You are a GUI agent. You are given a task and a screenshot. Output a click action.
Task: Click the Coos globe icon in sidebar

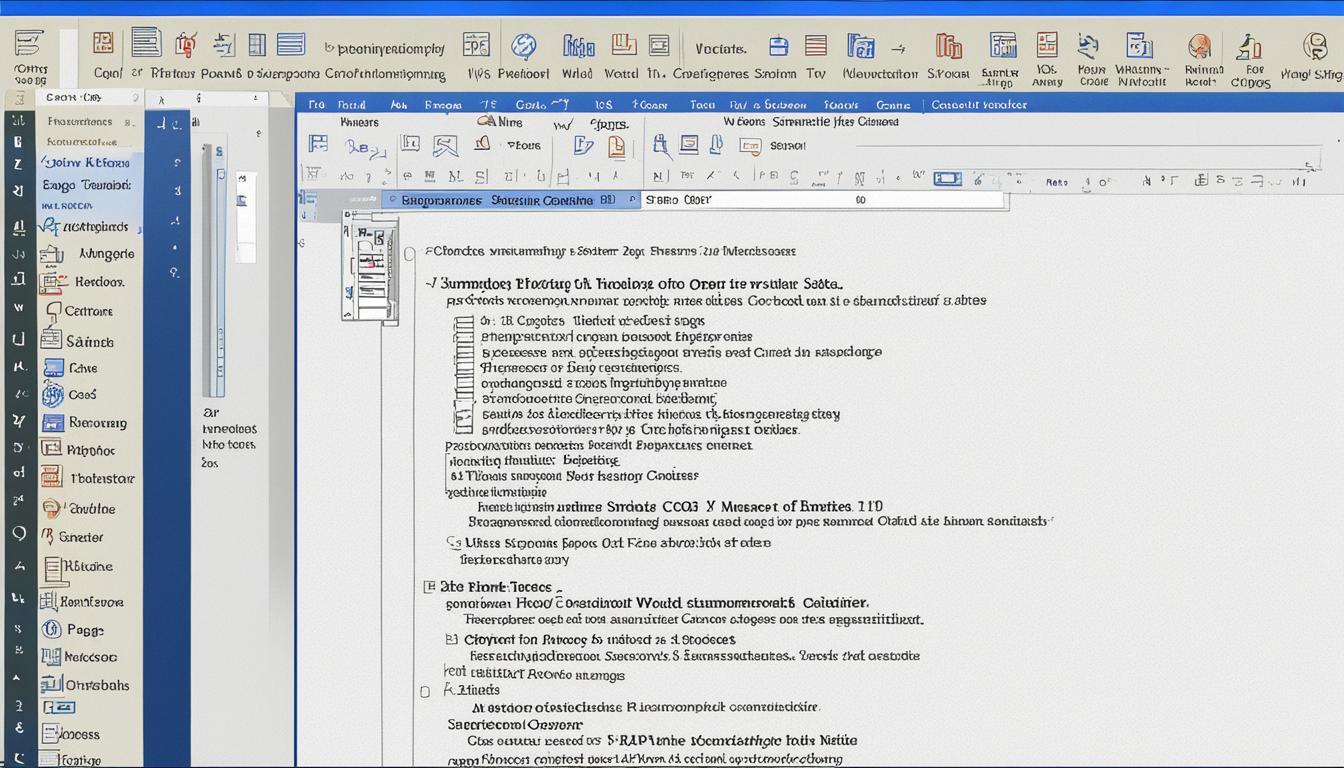52,395
